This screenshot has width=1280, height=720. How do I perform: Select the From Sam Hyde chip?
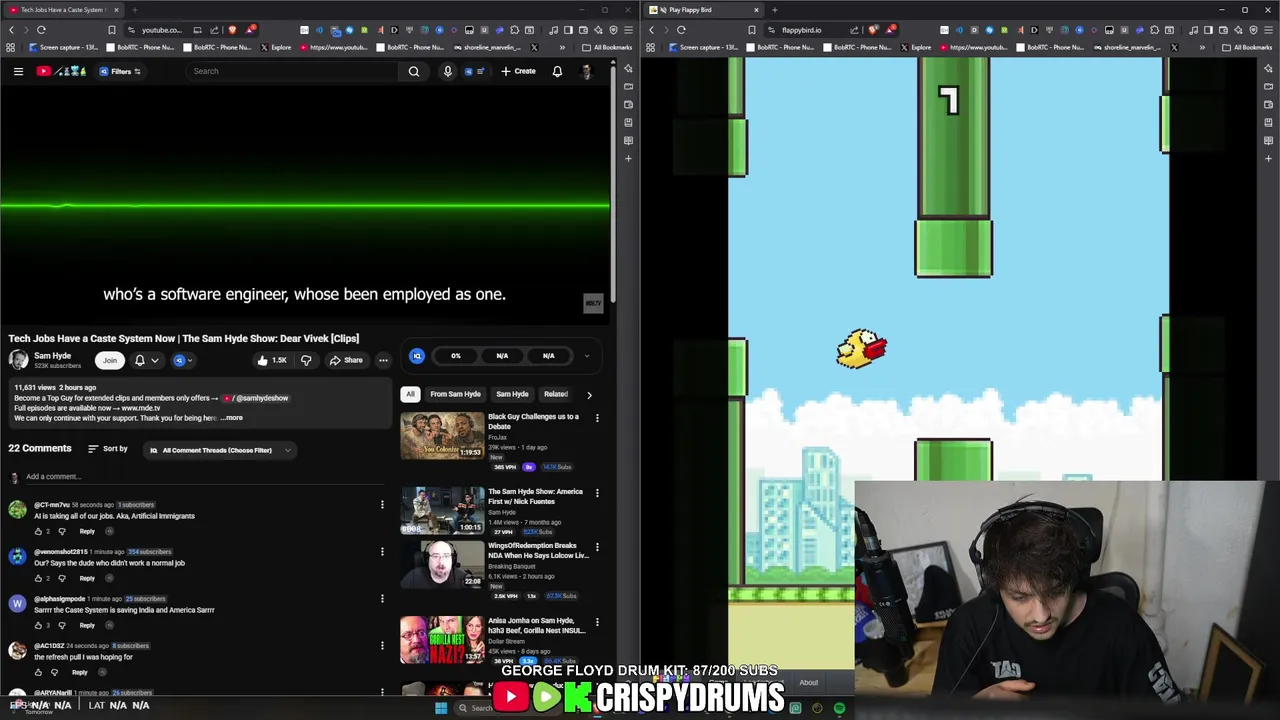click(455, 394)
